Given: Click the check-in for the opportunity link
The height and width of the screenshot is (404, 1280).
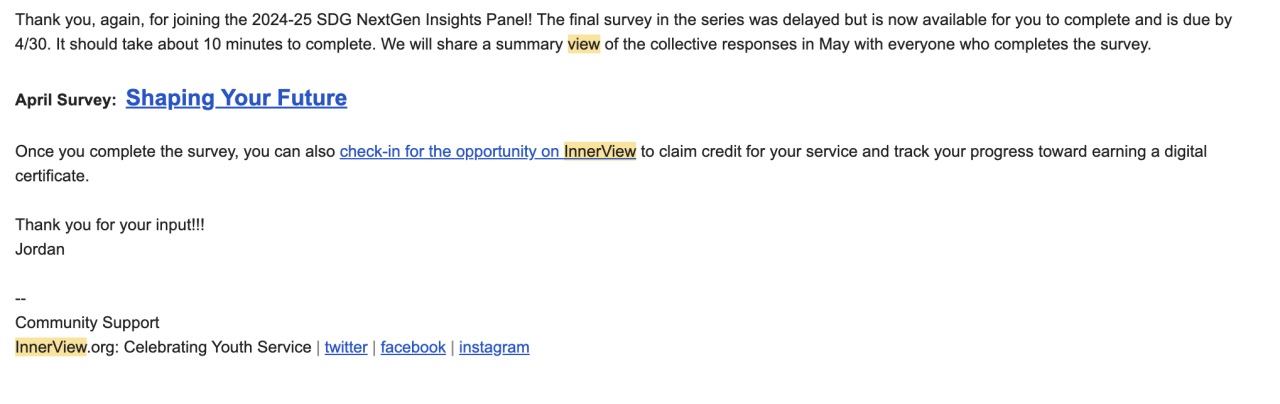Looking at the screenshot, I should tap(450, 152).
